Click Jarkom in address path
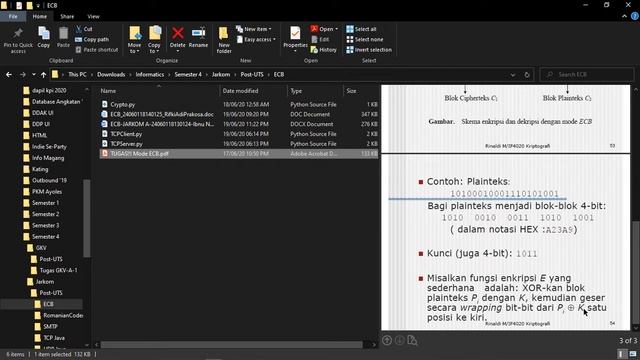 tap(221, 75)
